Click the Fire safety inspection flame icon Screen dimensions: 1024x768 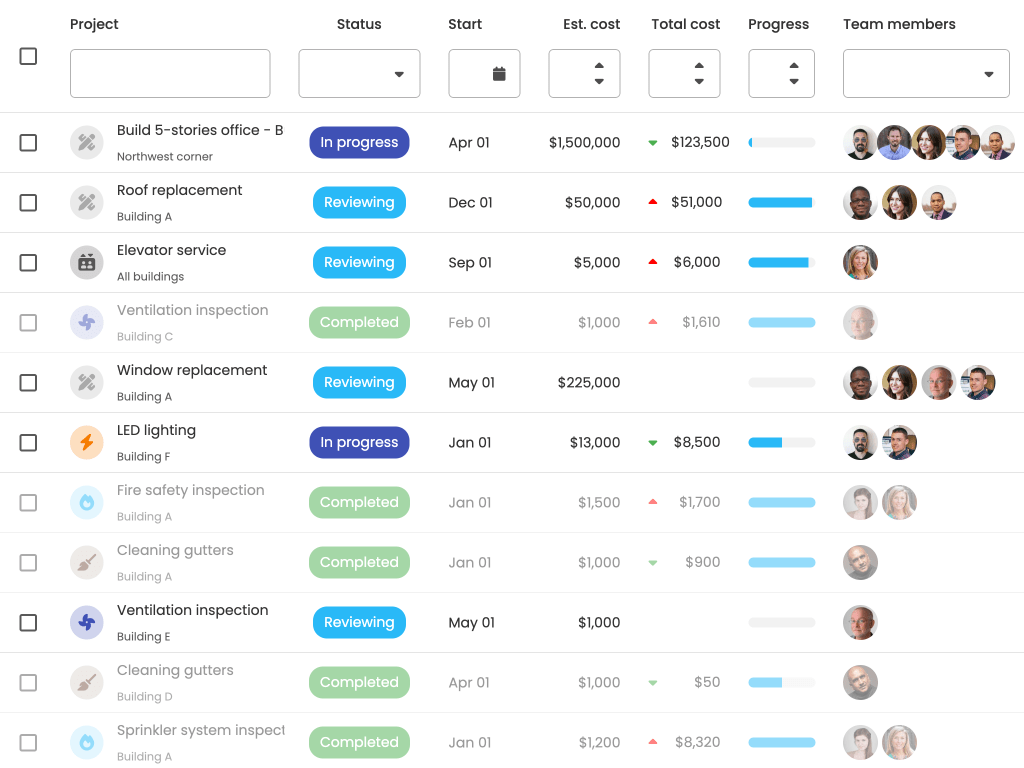coord(87,503)
